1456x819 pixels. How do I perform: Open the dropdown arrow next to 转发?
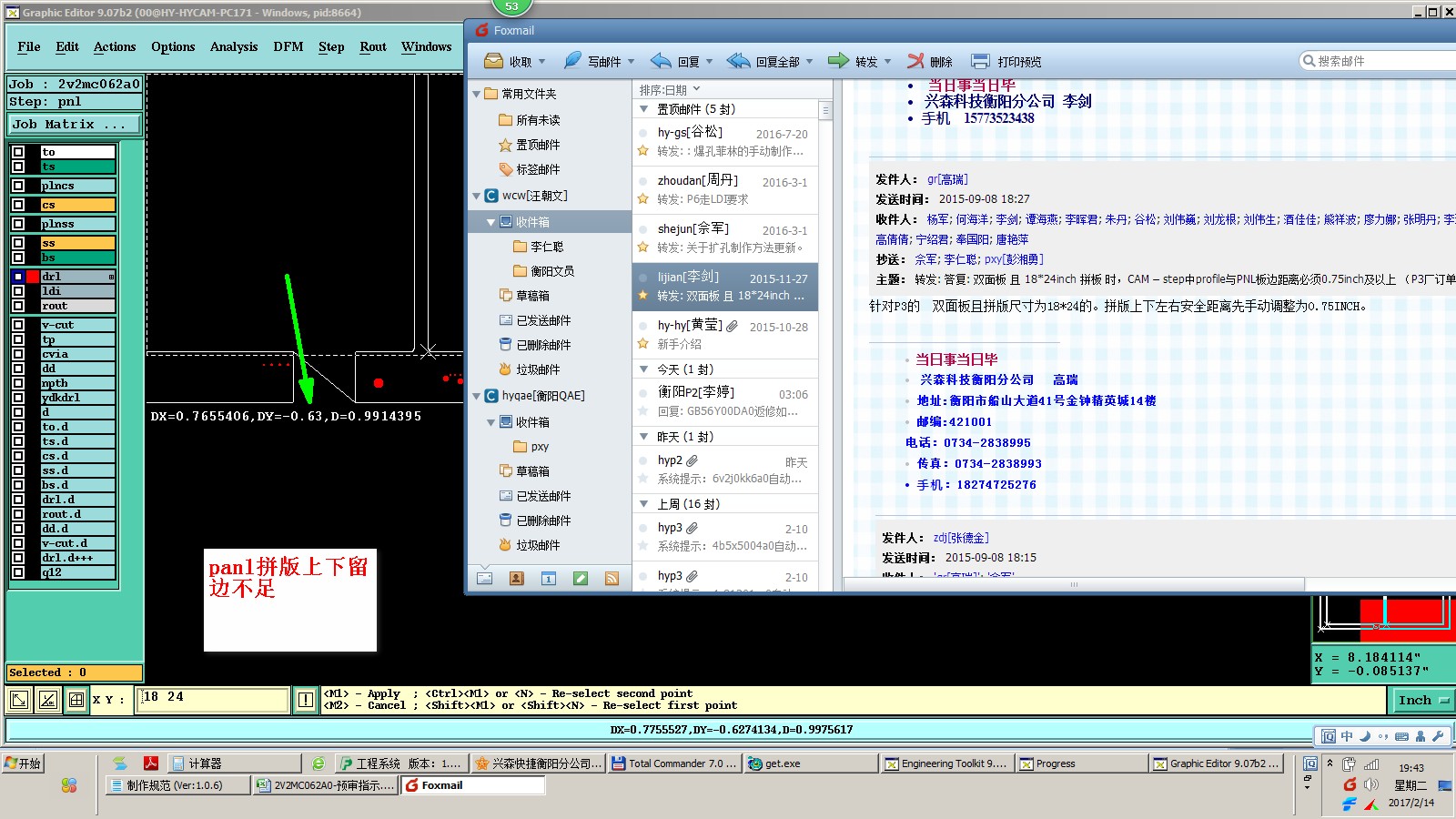tap(888, 62)
